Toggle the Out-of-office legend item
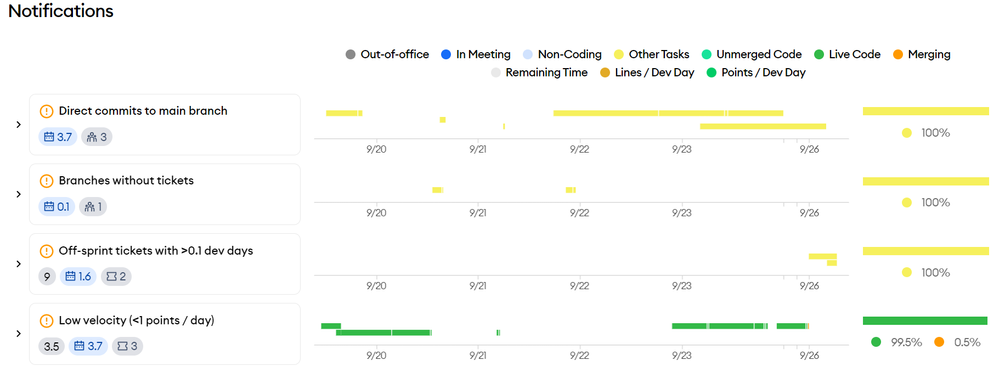The width and height of the screenshot is (999, 371). (x=387, y=54)
